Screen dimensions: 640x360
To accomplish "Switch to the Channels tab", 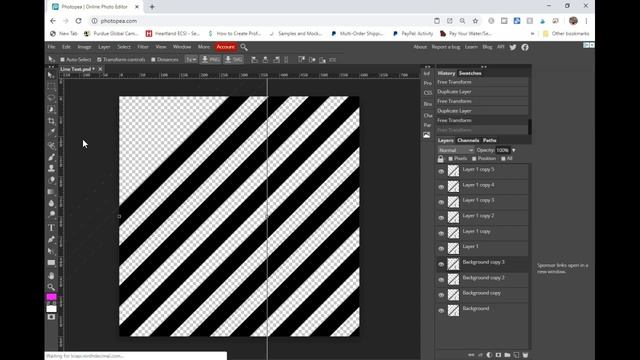I will coord(468,140).
